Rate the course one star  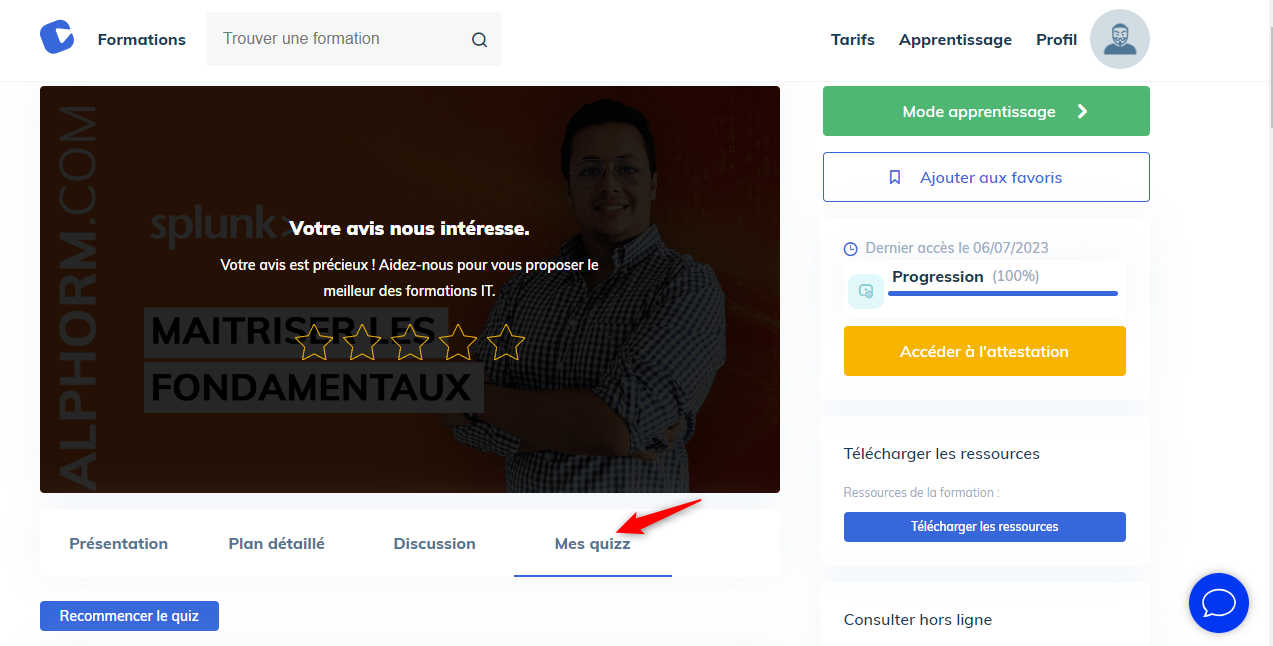[315, 342]
